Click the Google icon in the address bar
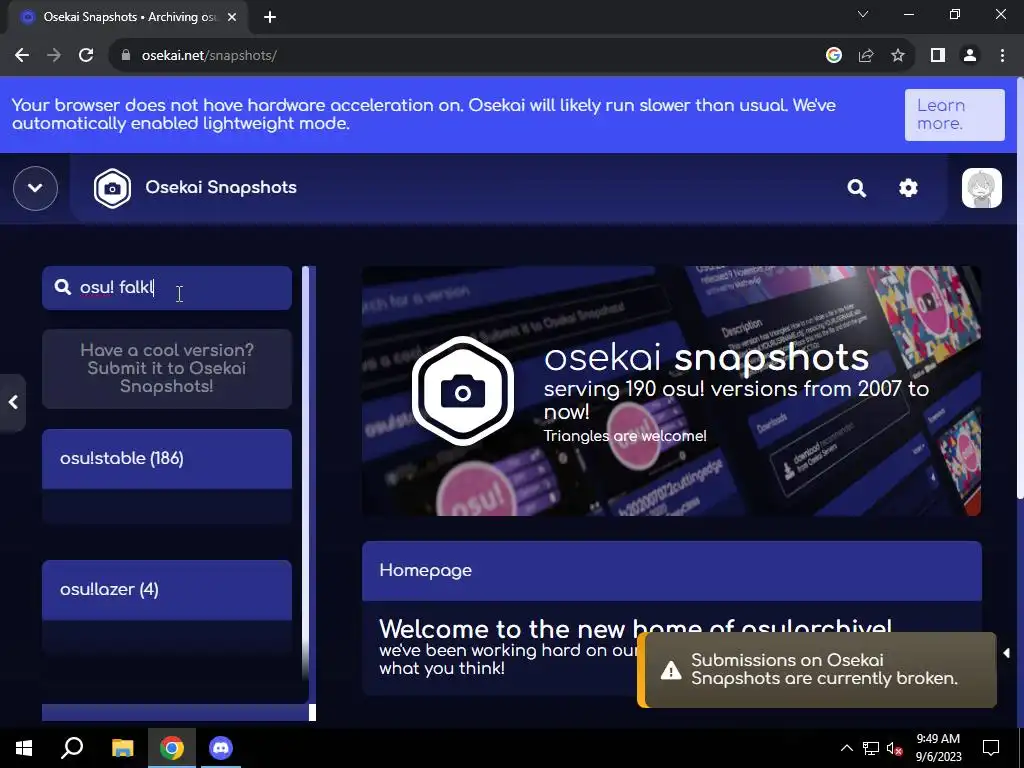Image resolution: width=1024 pixels, height=768 pixels. (833, 56)
